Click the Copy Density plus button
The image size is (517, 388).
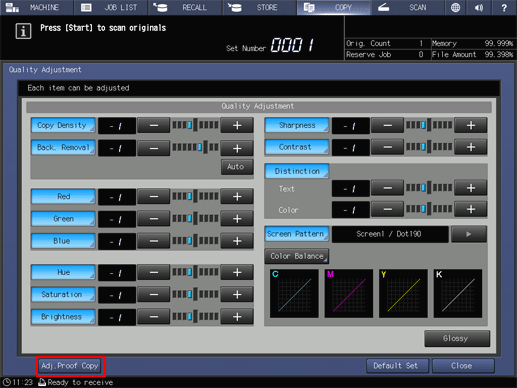[237, 125]
